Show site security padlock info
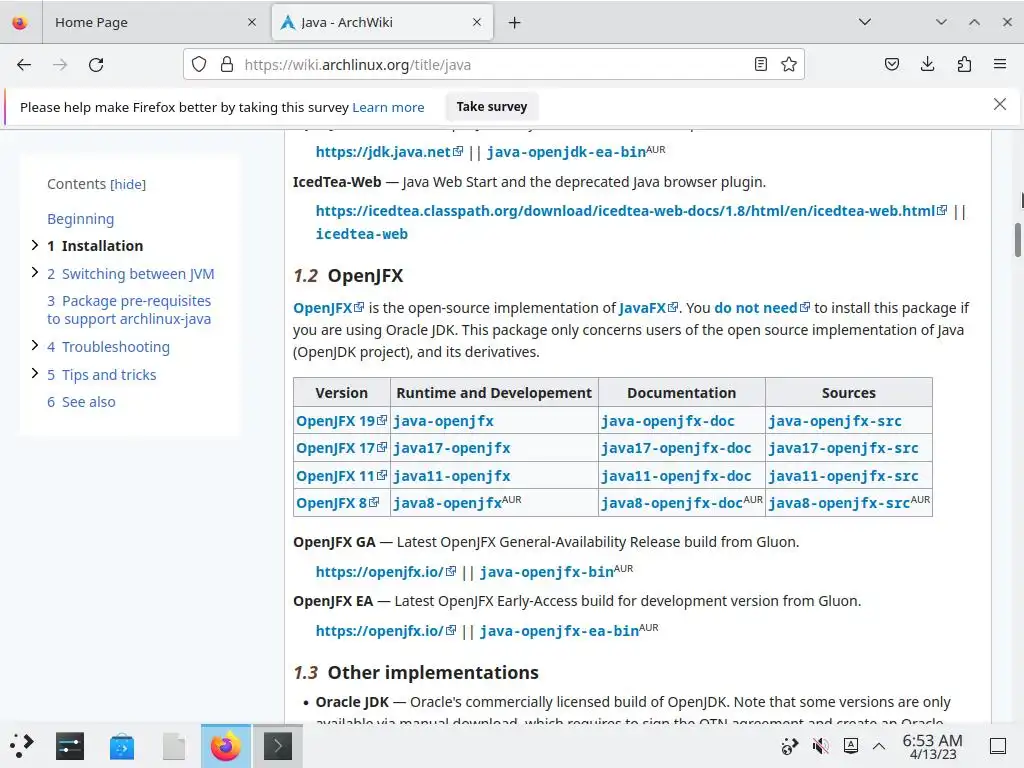1024x768 pixels. click(x=227, y=65)
